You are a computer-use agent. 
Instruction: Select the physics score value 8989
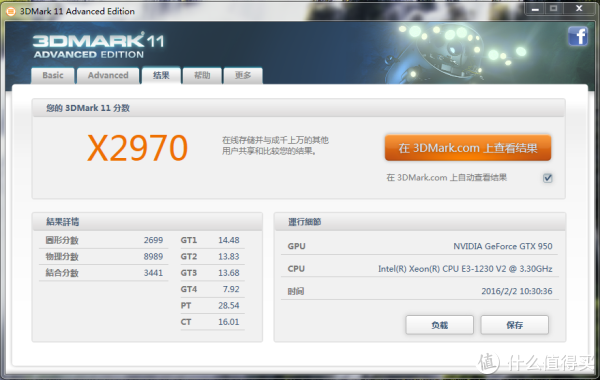coord(153,256)
